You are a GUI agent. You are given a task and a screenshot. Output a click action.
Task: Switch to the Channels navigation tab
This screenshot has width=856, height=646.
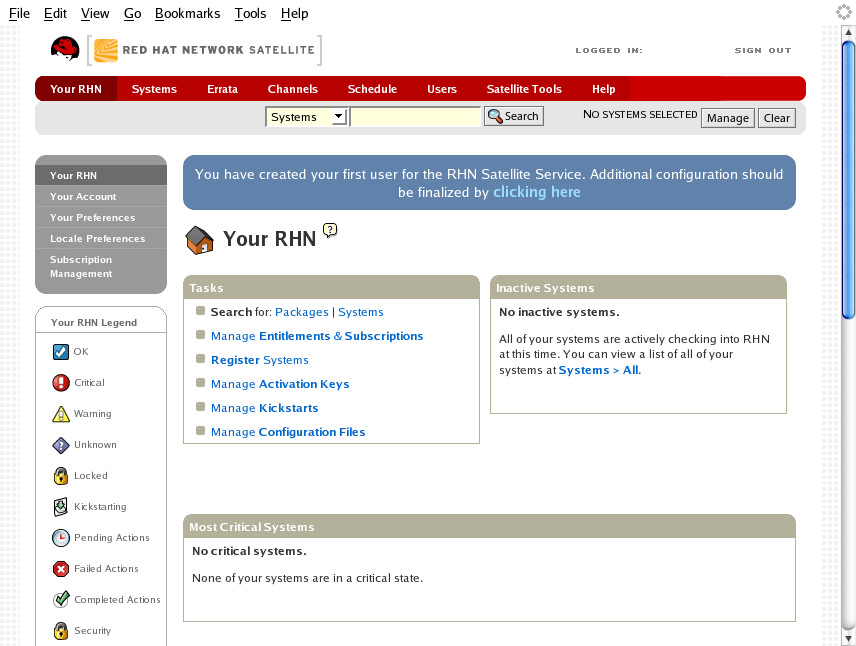(293, 89)
